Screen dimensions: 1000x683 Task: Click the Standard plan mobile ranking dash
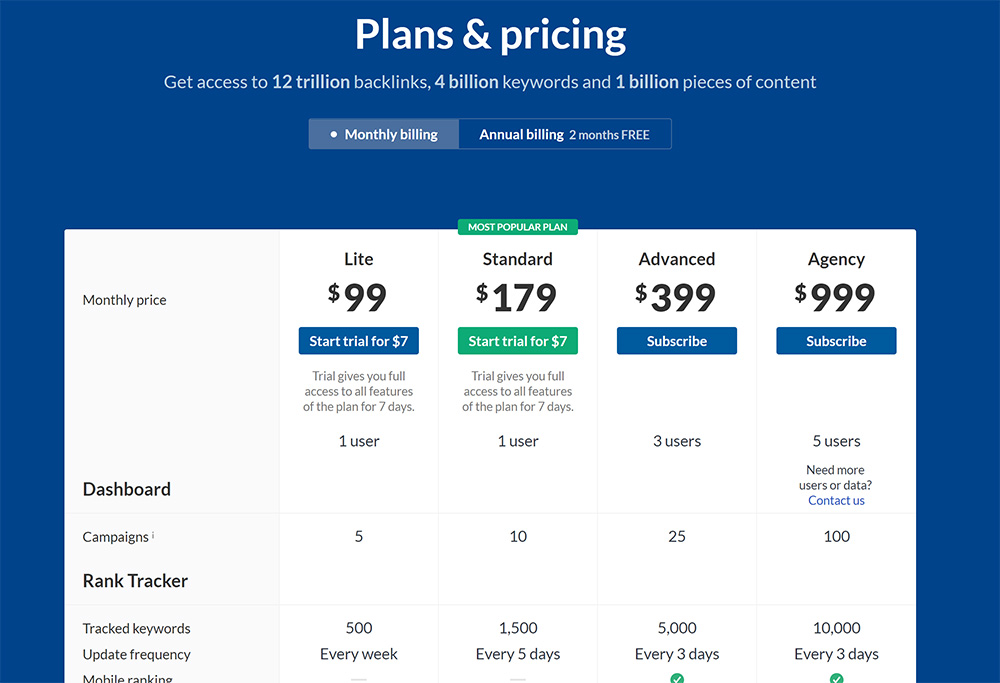click(x=518, y=680)
